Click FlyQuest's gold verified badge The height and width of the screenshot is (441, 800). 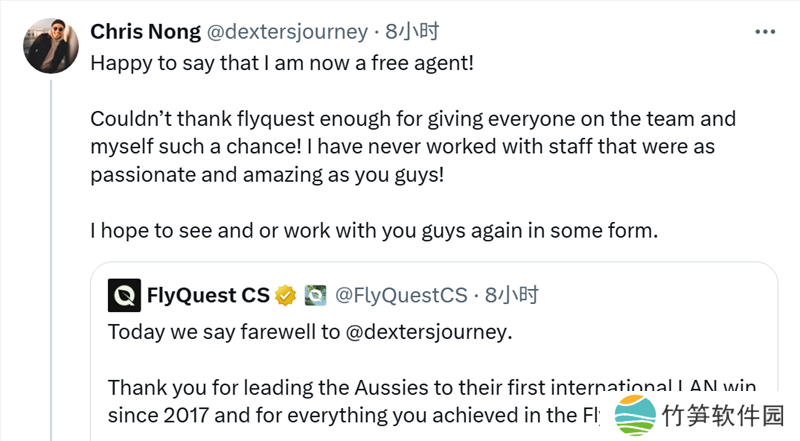286,295
